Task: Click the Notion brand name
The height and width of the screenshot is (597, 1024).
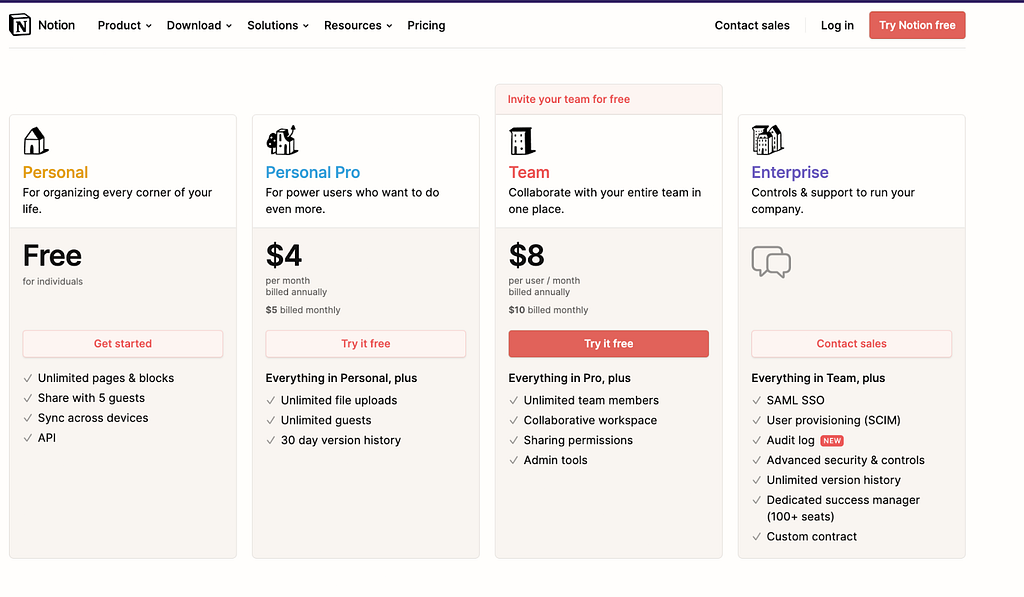Action: [56, 25]
